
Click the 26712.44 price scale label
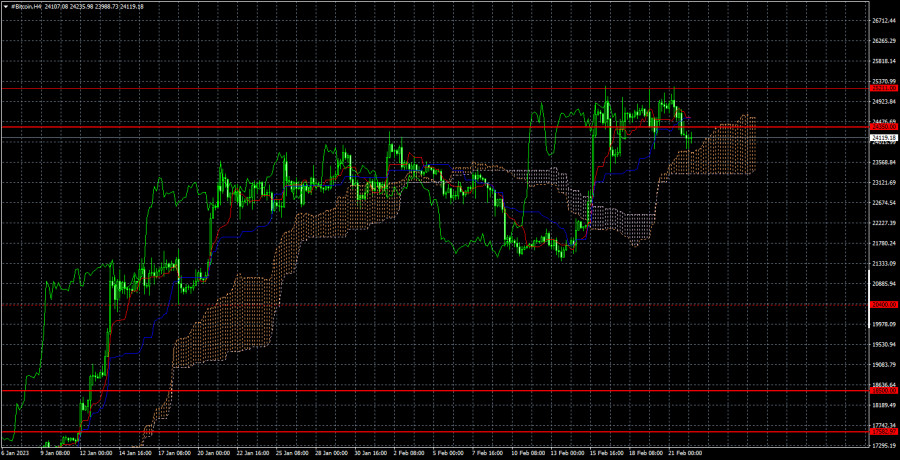[x=885, y=21]
